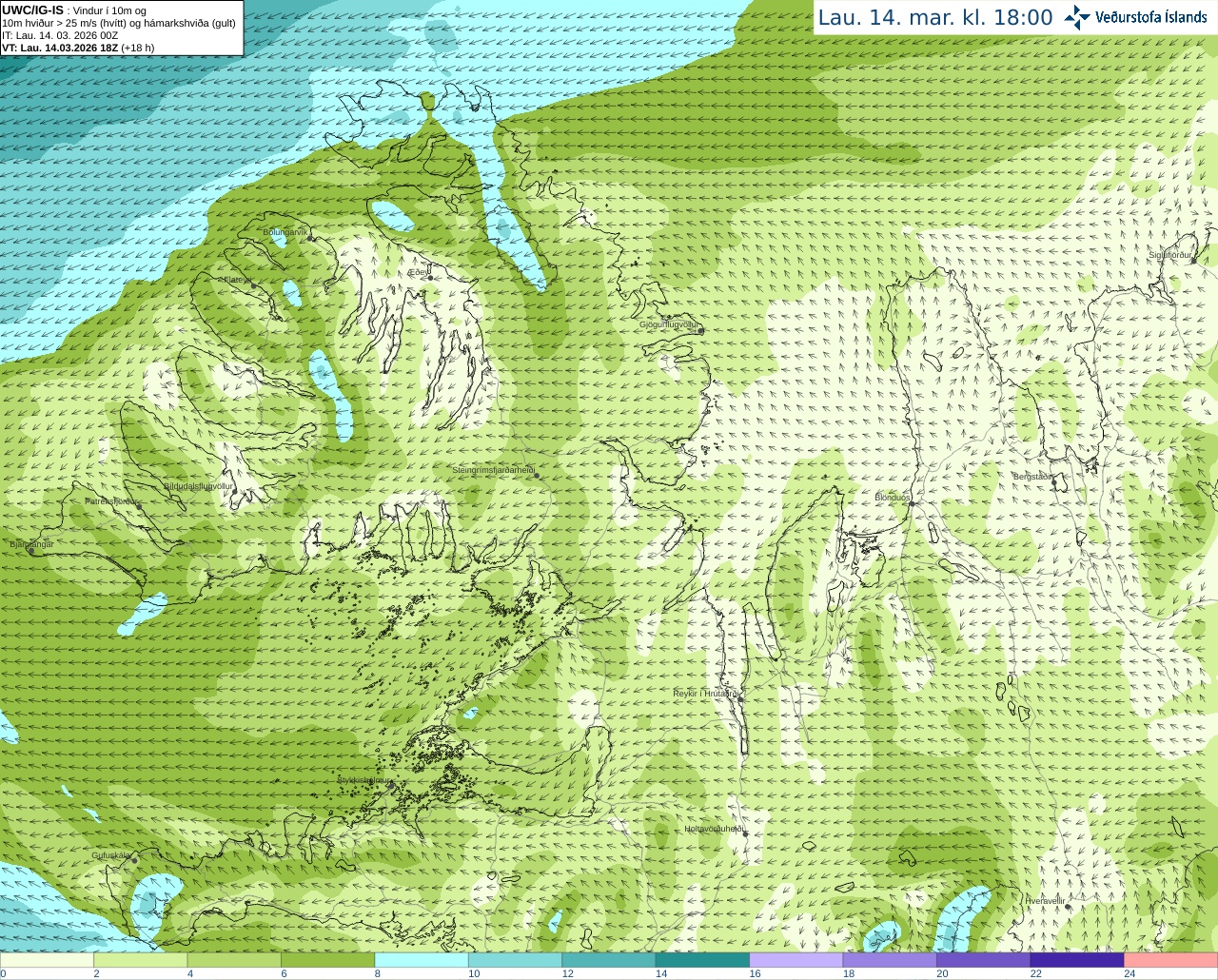The image size is (1218, 980).
Task: Click the Bjargtangar station label
Action: [31, 544]
